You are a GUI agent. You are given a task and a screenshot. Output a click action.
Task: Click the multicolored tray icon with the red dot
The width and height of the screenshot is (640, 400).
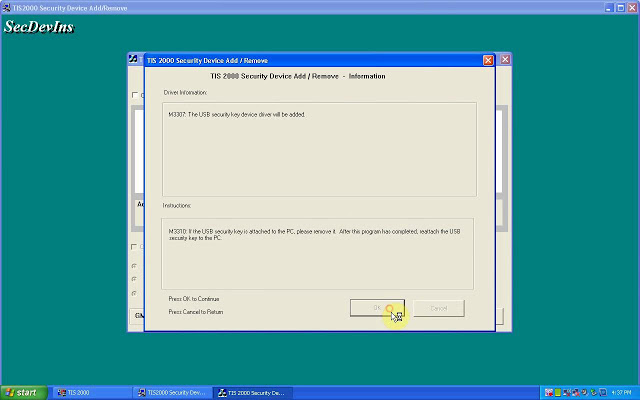coord(549,393)
